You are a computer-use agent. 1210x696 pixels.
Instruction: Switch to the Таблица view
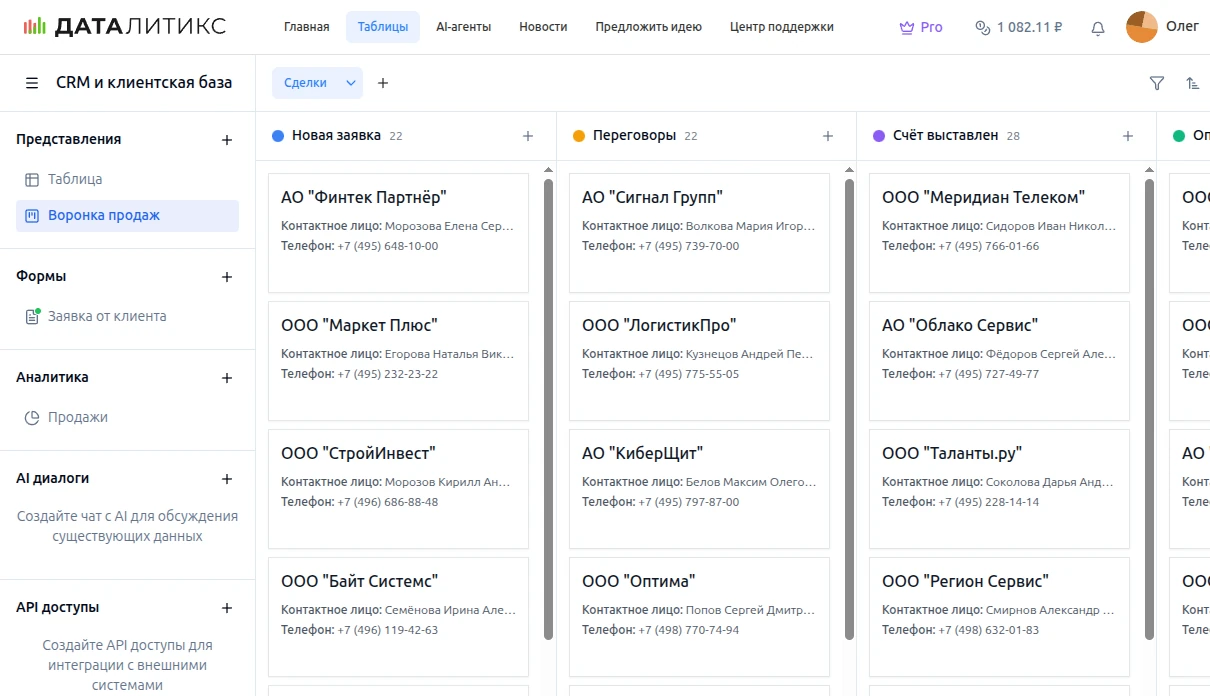(x=75, y=180)
